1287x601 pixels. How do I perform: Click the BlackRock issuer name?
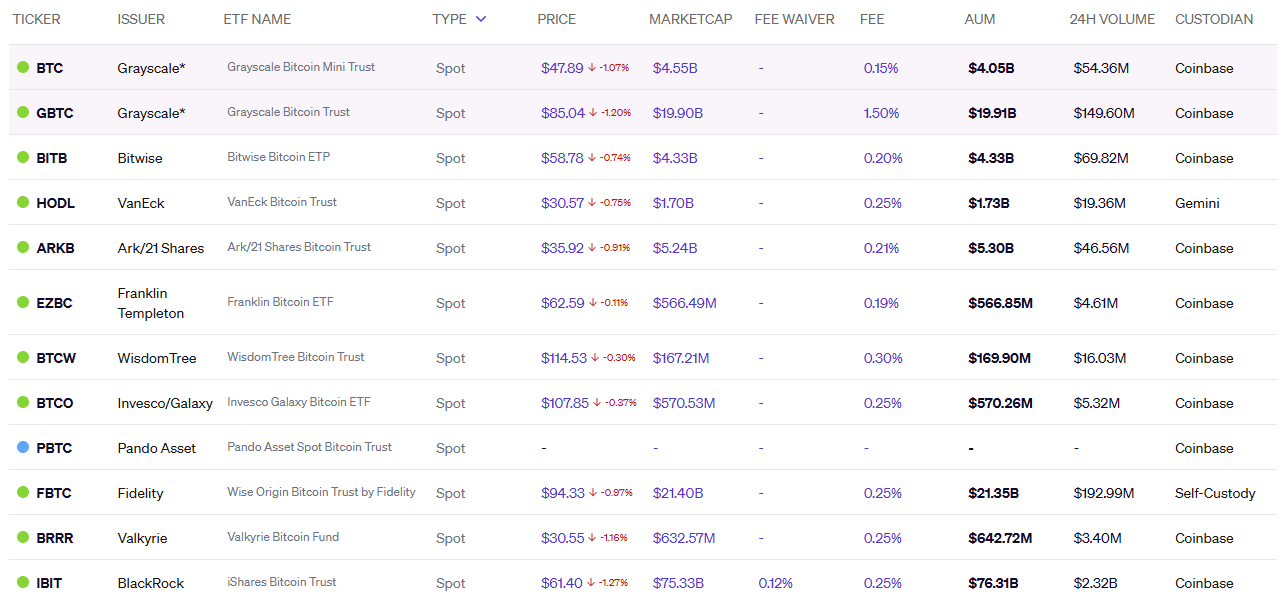point(151,583)
